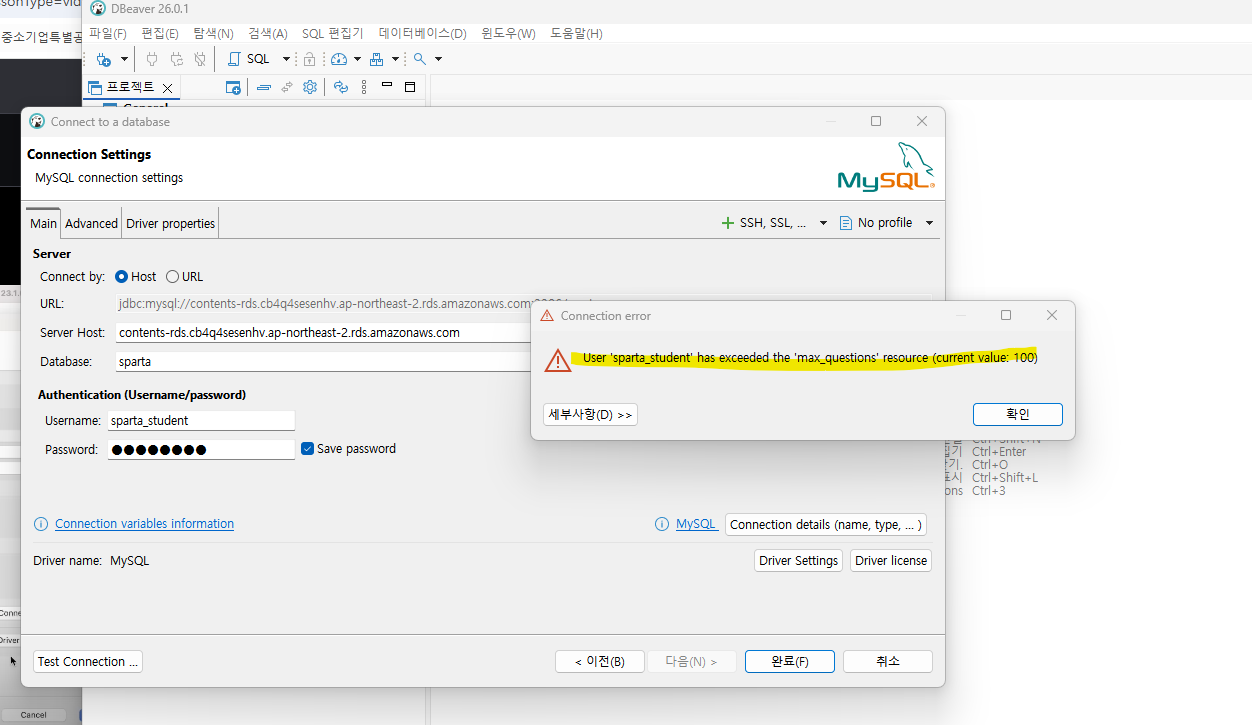This screenshot has width=1252, height=725.
Task: Click the magnifier search toolbar icon
Action: coord(420,59)
